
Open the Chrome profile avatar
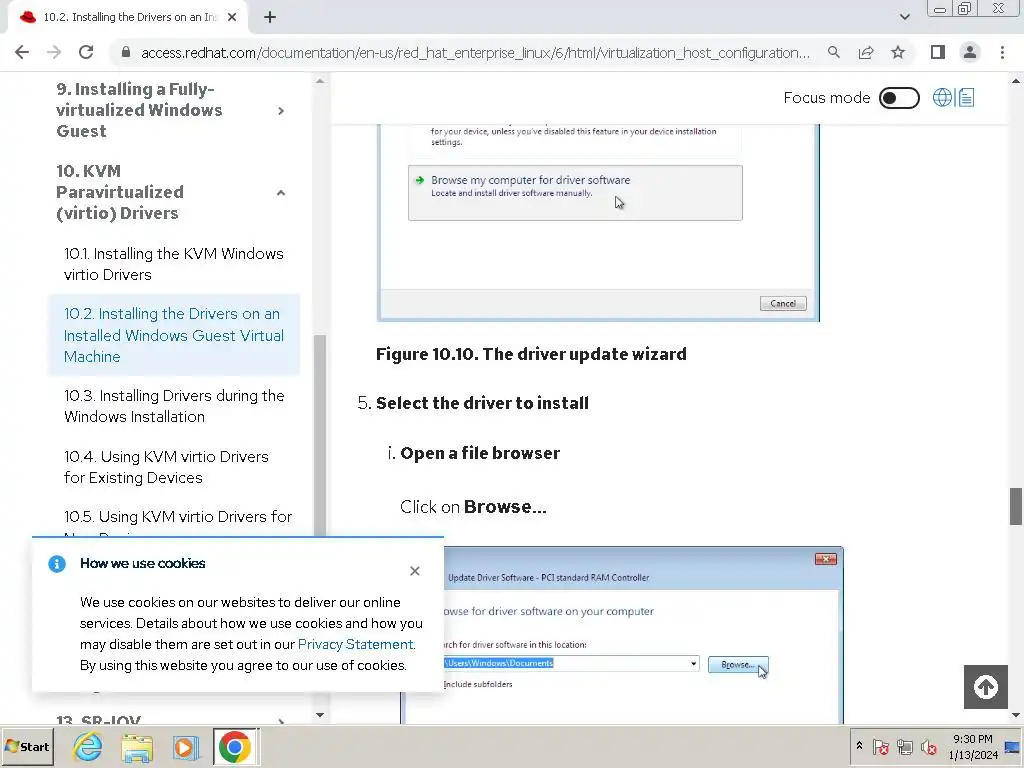[x=970, y=52]
